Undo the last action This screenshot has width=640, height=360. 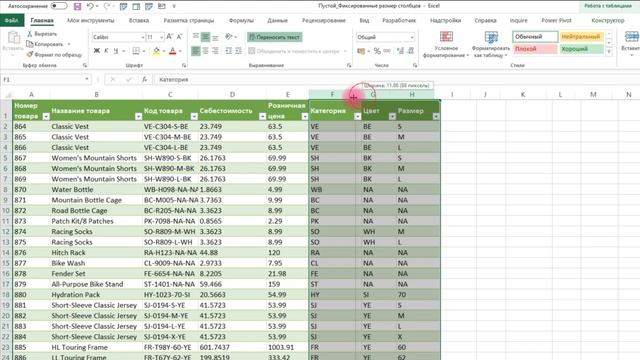point(90,6)
